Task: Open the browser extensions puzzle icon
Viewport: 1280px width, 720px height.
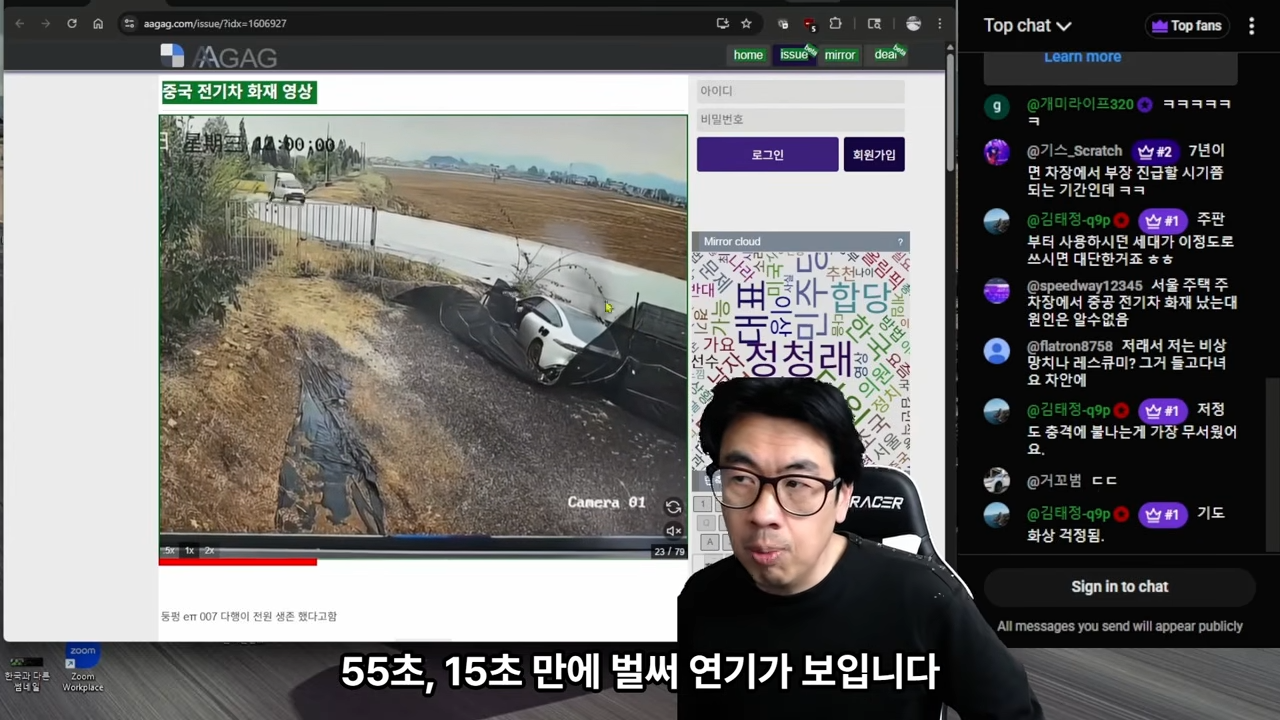Action: click(x=835, y=23)
